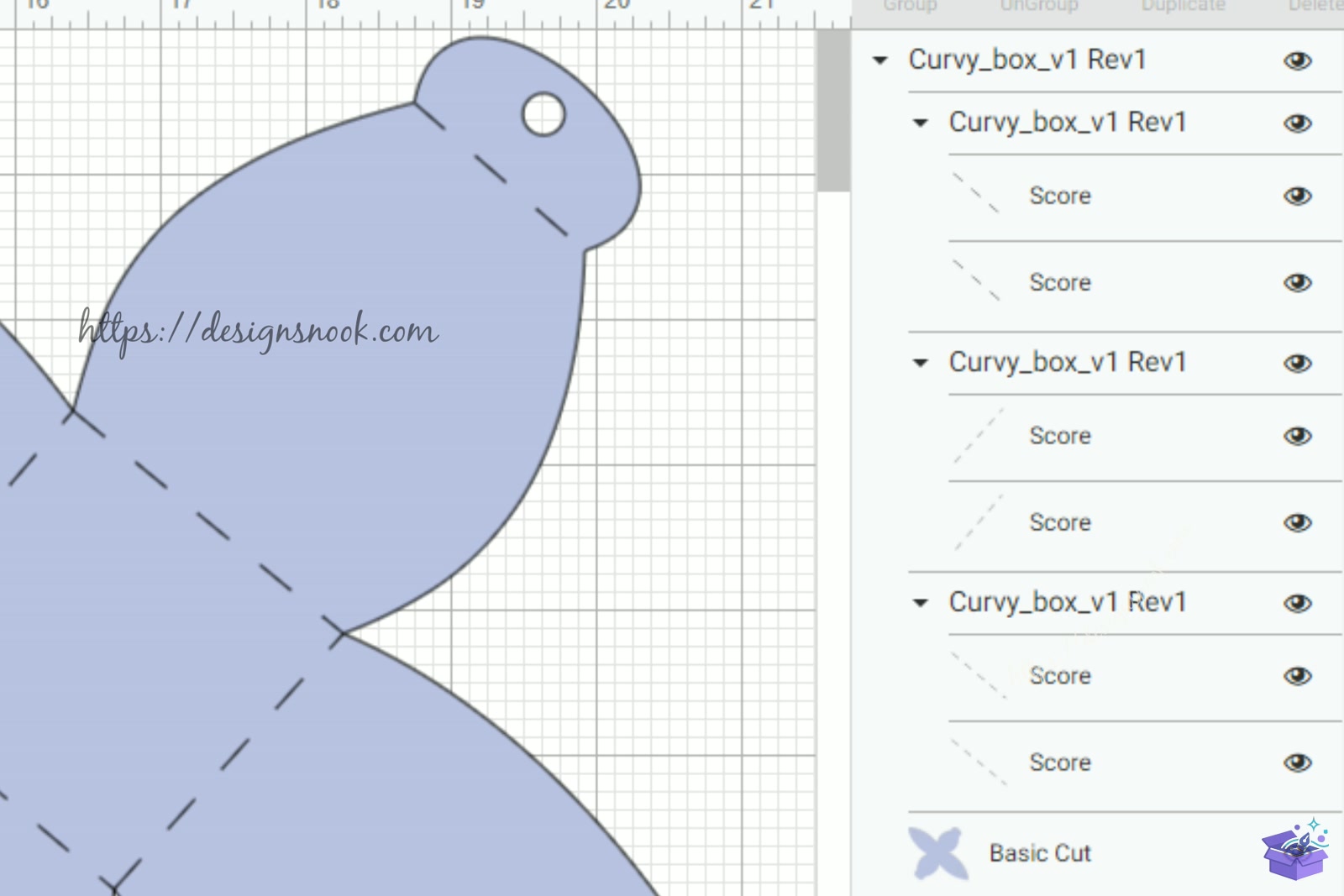Image resolution: width=1344 pixels, height=896 pixels.
Task: Select the third nested Curvy_box_v1 Rev1 name
Action: (1068, 602)
